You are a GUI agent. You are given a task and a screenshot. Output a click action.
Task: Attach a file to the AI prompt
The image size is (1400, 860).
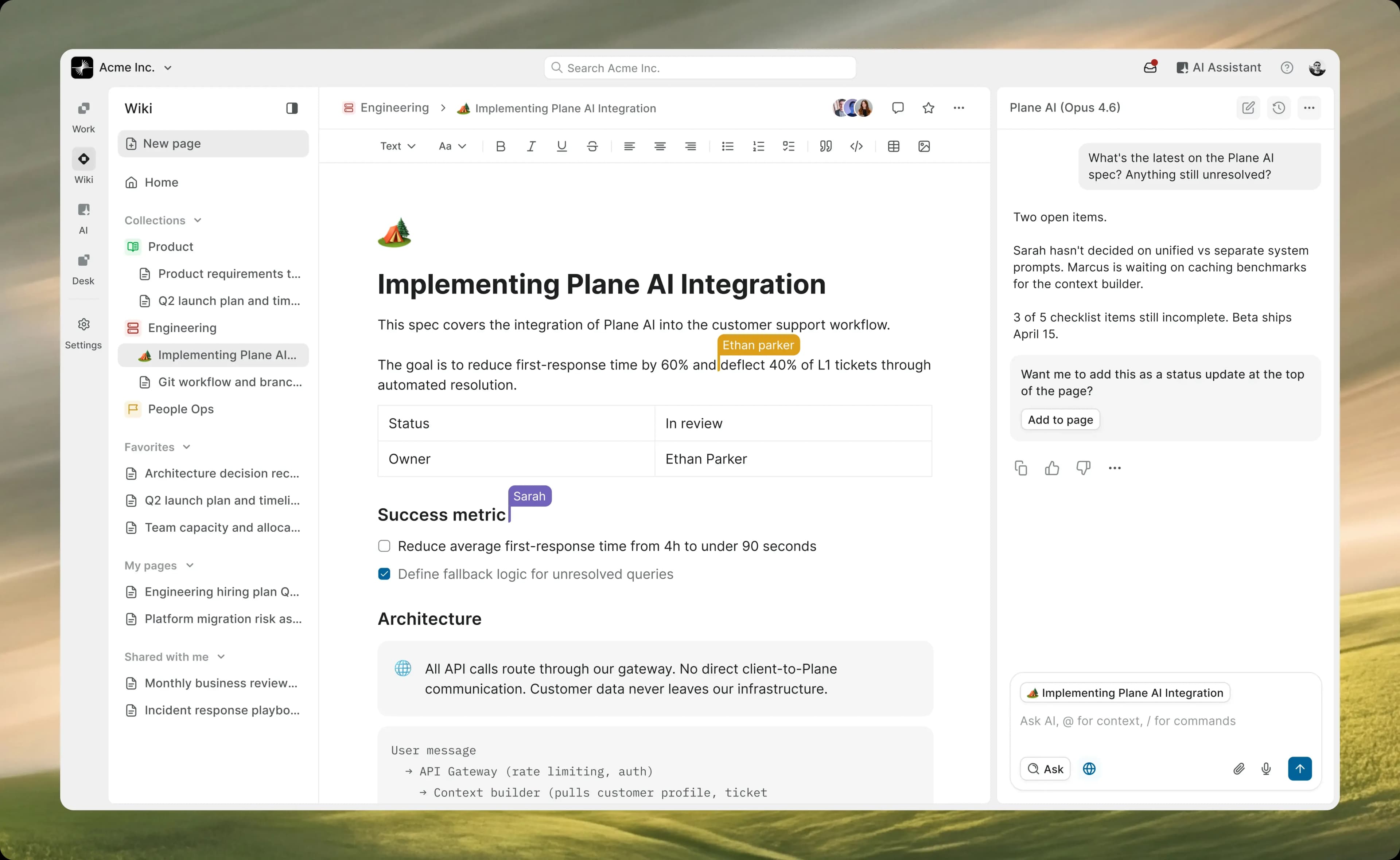(1239, 769)
